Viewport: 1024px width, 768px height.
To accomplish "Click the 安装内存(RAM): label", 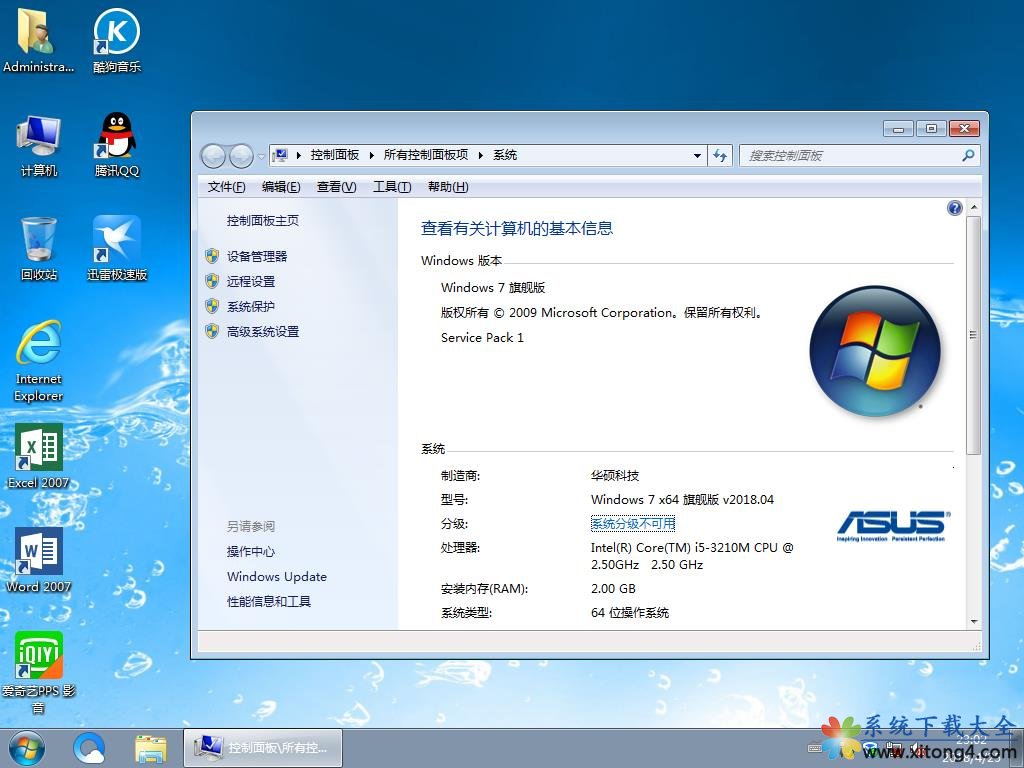I will tap(484, 588).
